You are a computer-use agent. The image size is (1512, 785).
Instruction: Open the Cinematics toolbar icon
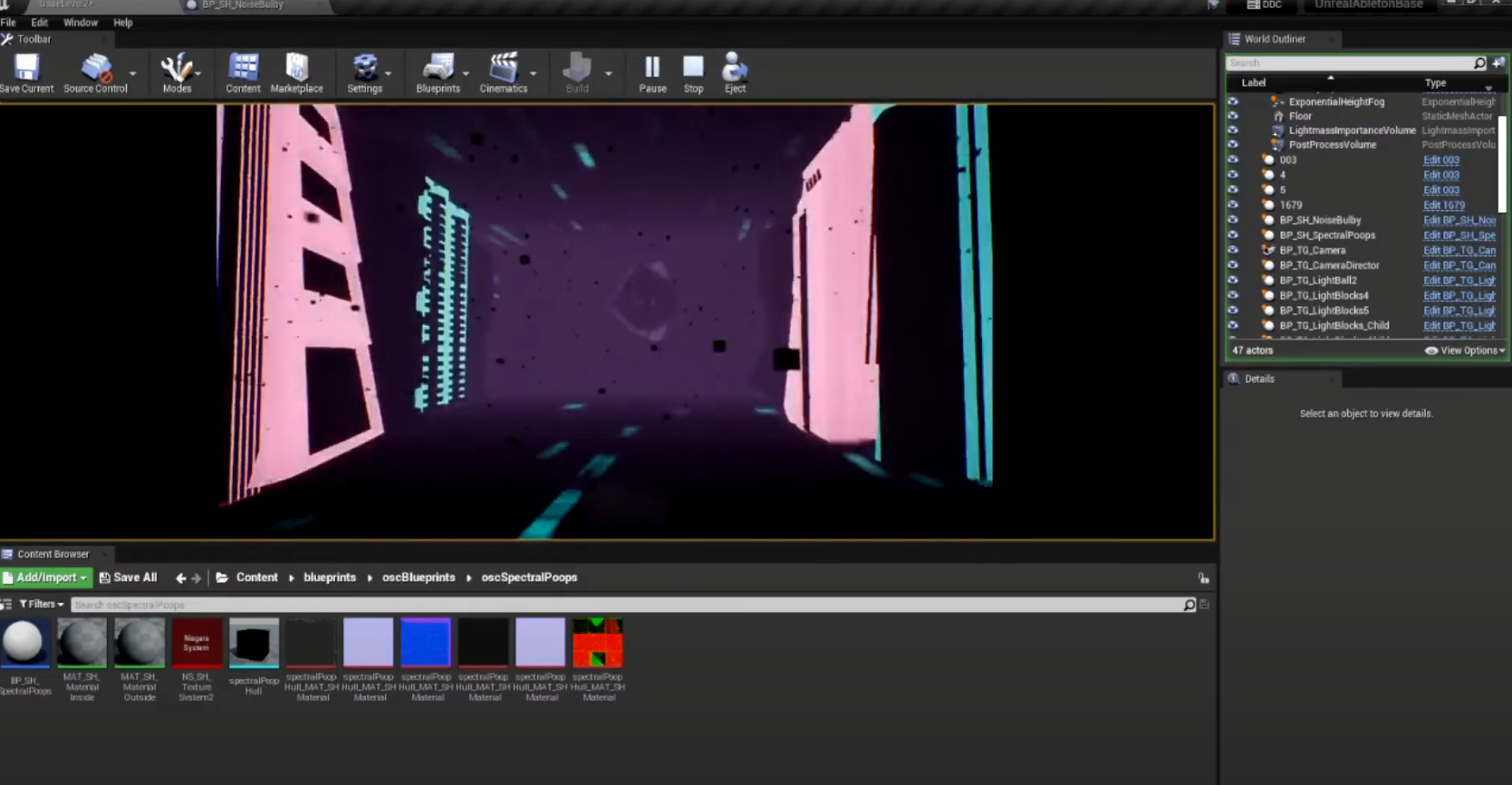[503, 72]
